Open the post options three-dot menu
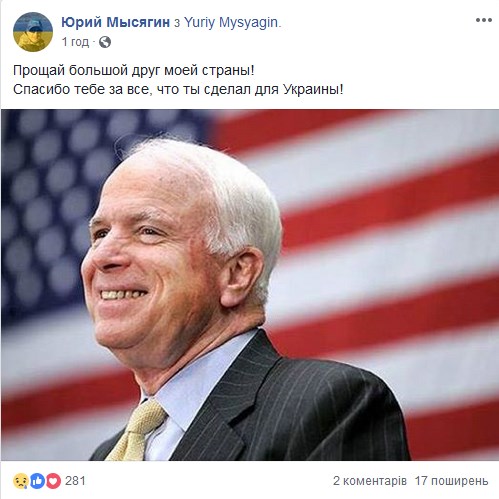This screenshot has width=499, height=499. pyautogui.click(x=484, y=20)
